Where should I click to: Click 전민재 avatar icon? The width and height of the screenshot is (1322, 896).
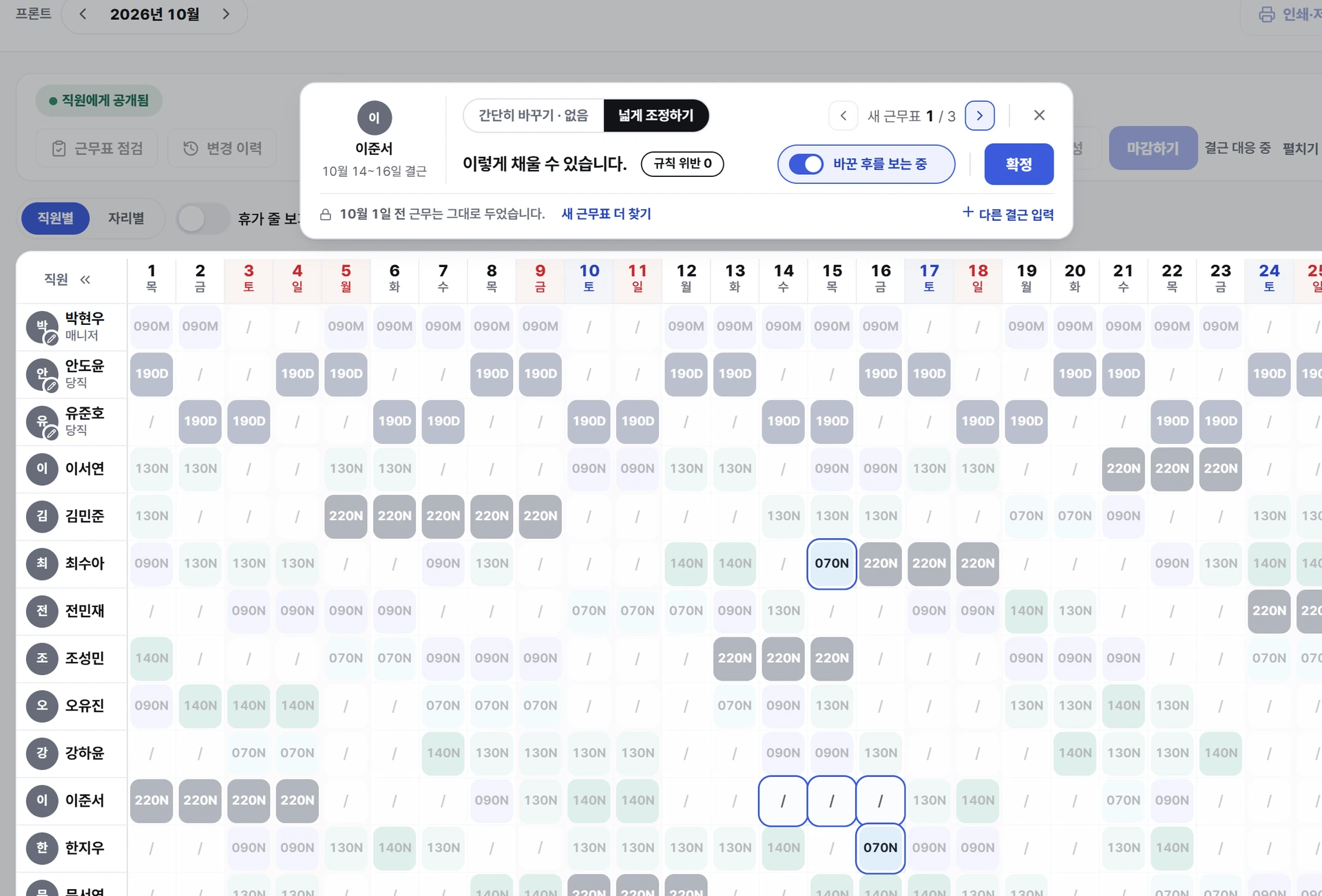point(41,611)
